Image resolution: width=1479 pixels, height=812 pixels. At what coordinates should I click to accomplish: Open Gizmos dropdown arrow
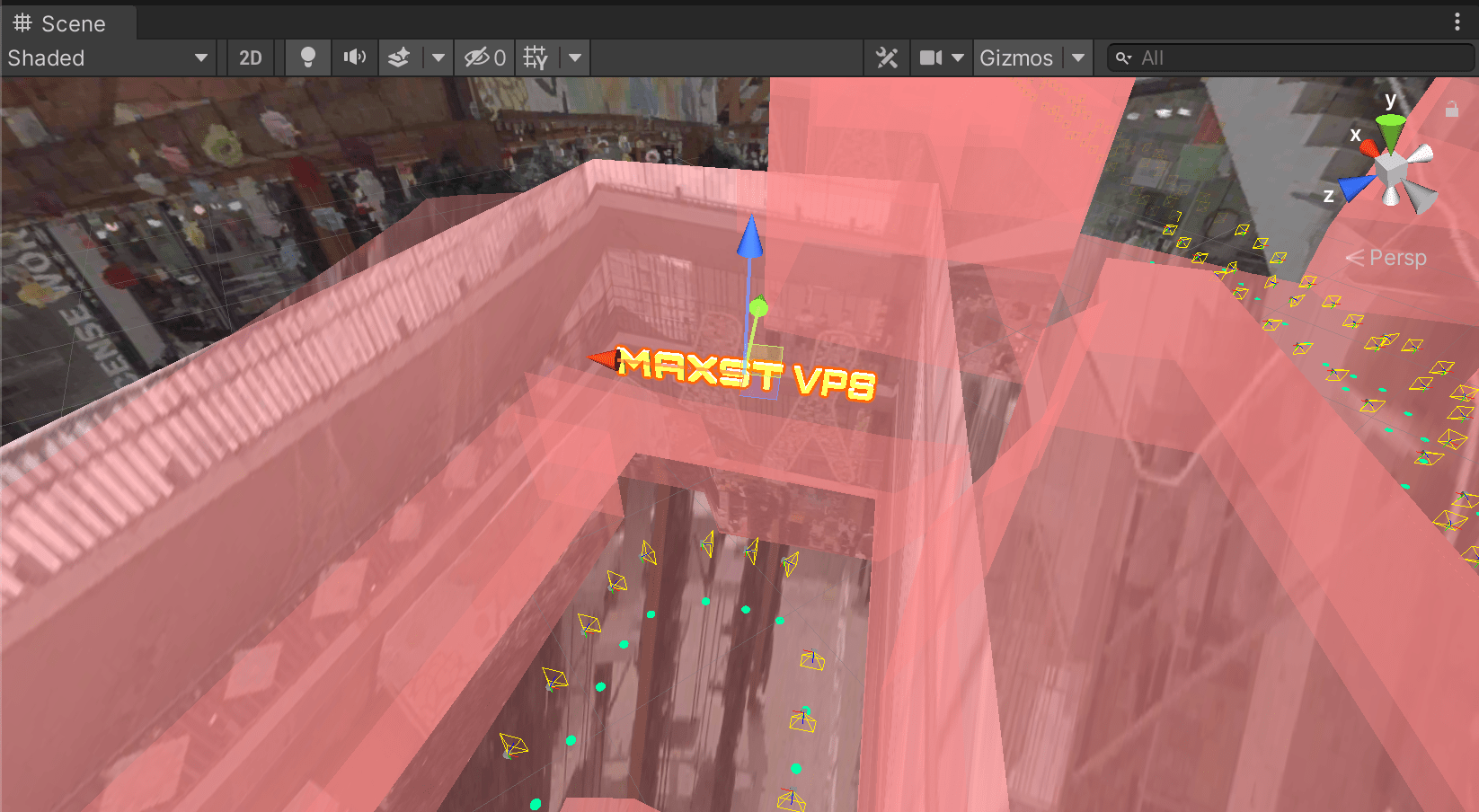pyautogui.click(x=1078, y=57)
